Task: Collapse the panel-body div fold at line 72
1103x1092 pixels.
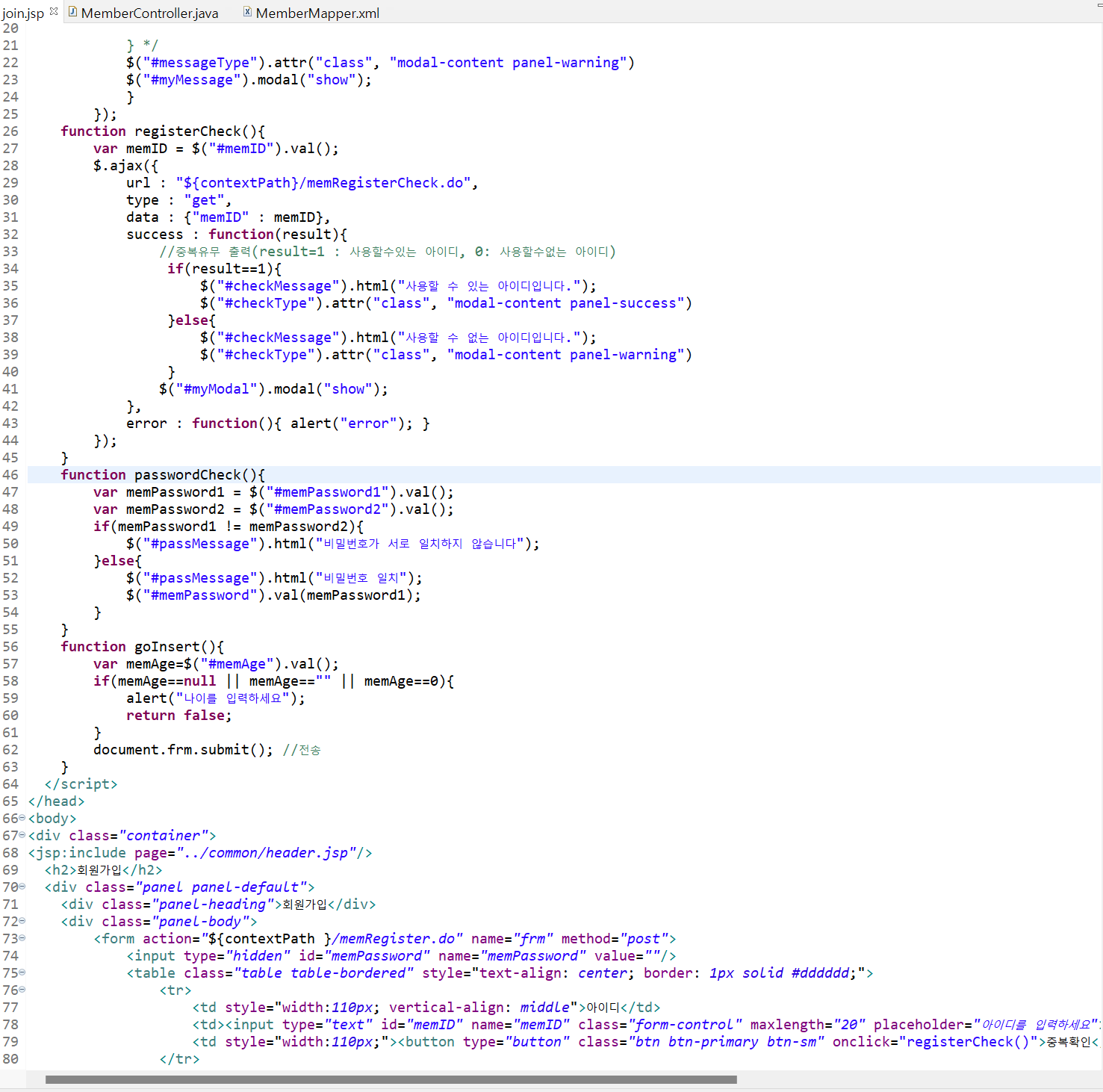Action: tap(22, 921)
